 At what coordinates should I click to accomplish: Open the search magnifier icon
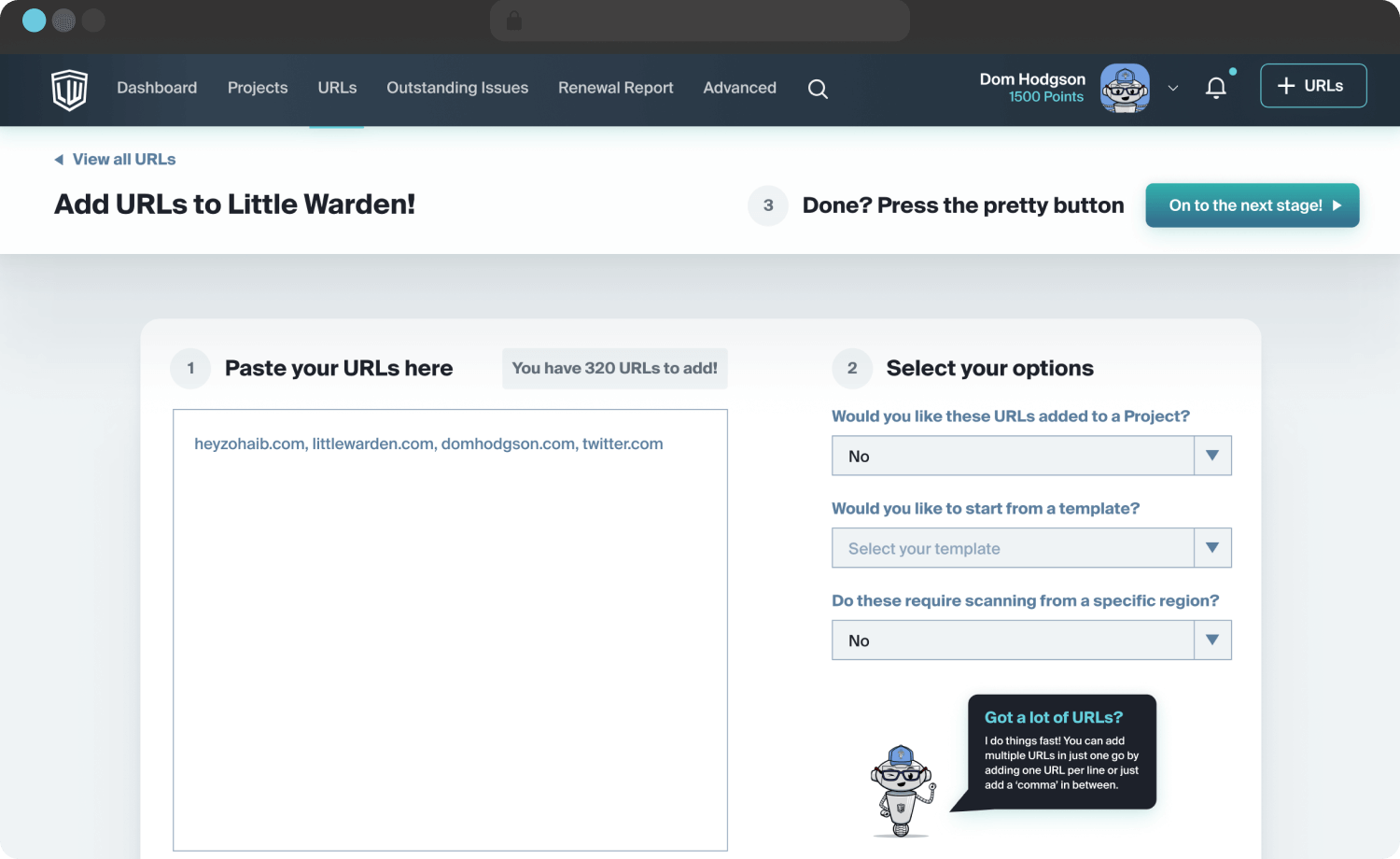pyautogui.click(x=818, y=89)
